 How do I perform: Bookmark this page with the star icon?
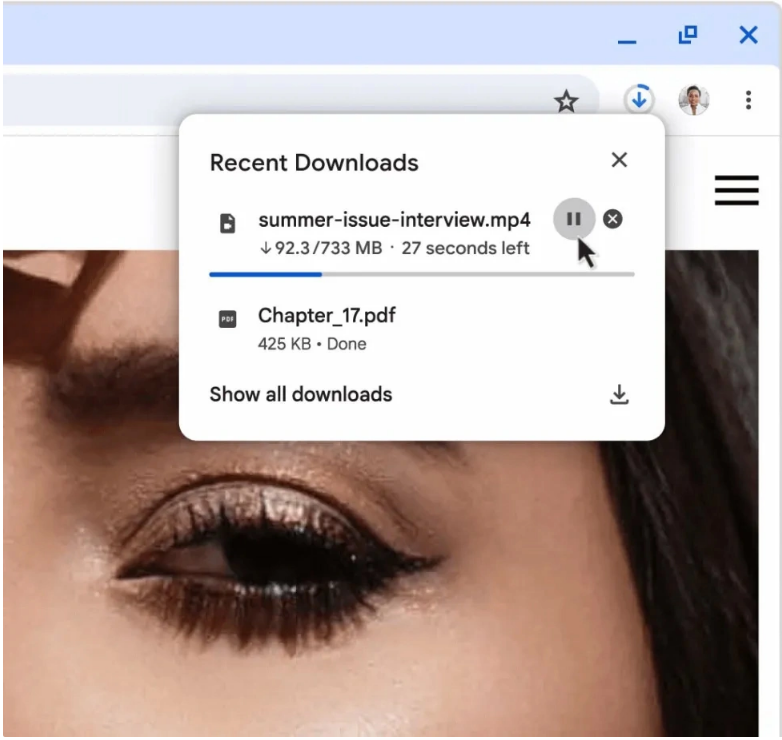[x=566, y=100]
